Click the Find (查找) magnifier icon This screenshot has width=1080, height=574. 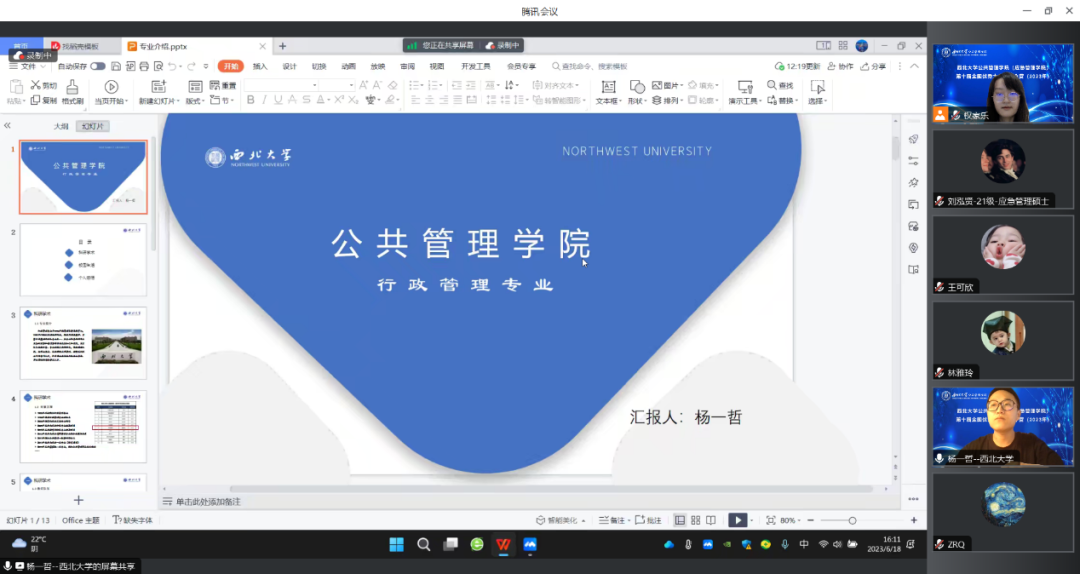pyautogui.click(x=770, y=86)
